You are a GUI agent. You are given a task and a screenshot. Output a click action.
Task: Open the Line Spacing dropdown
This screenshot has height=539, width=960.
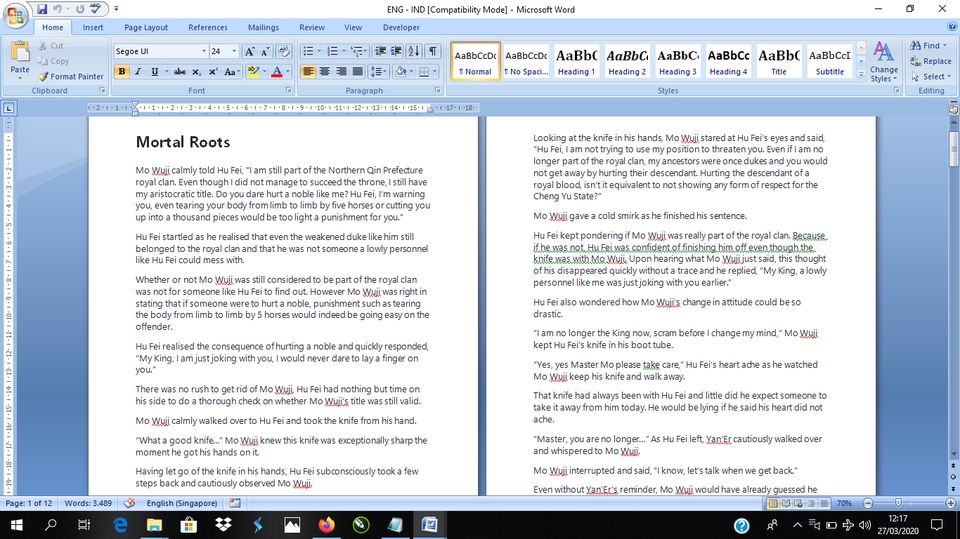(378, 72)
